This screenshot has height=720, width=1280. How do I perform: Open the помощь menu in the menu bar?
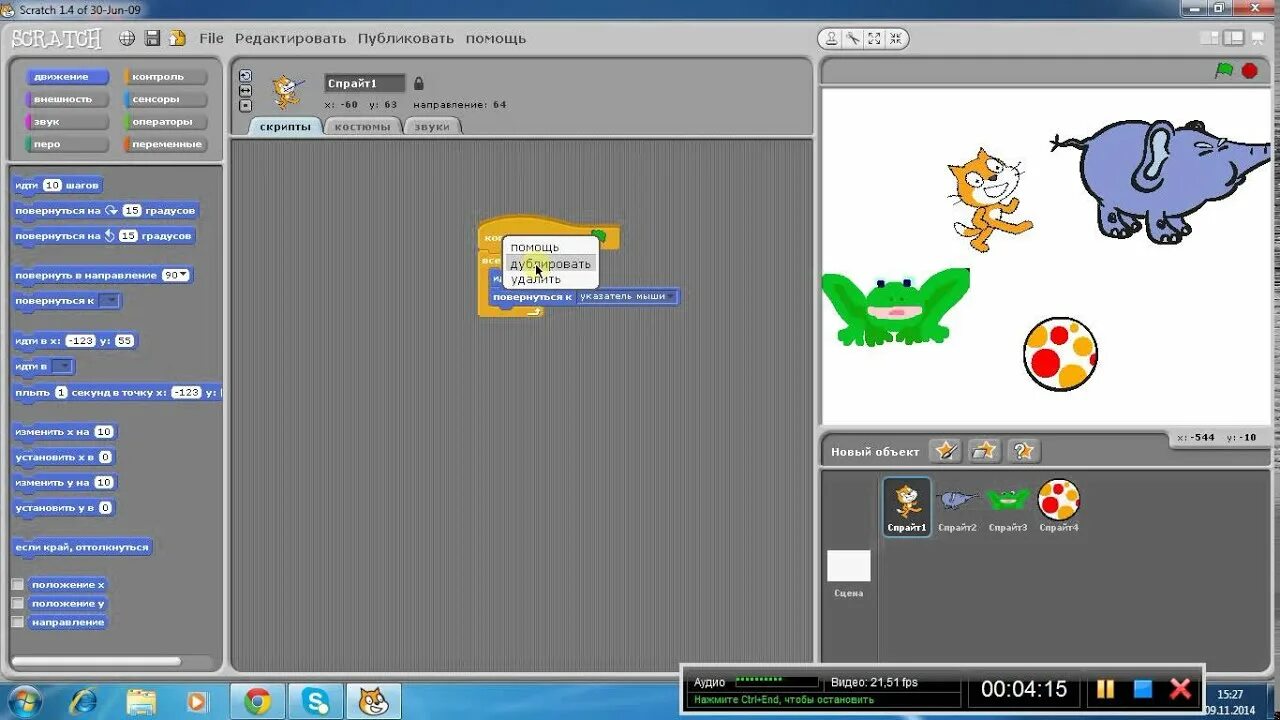(x=495, y=38)
